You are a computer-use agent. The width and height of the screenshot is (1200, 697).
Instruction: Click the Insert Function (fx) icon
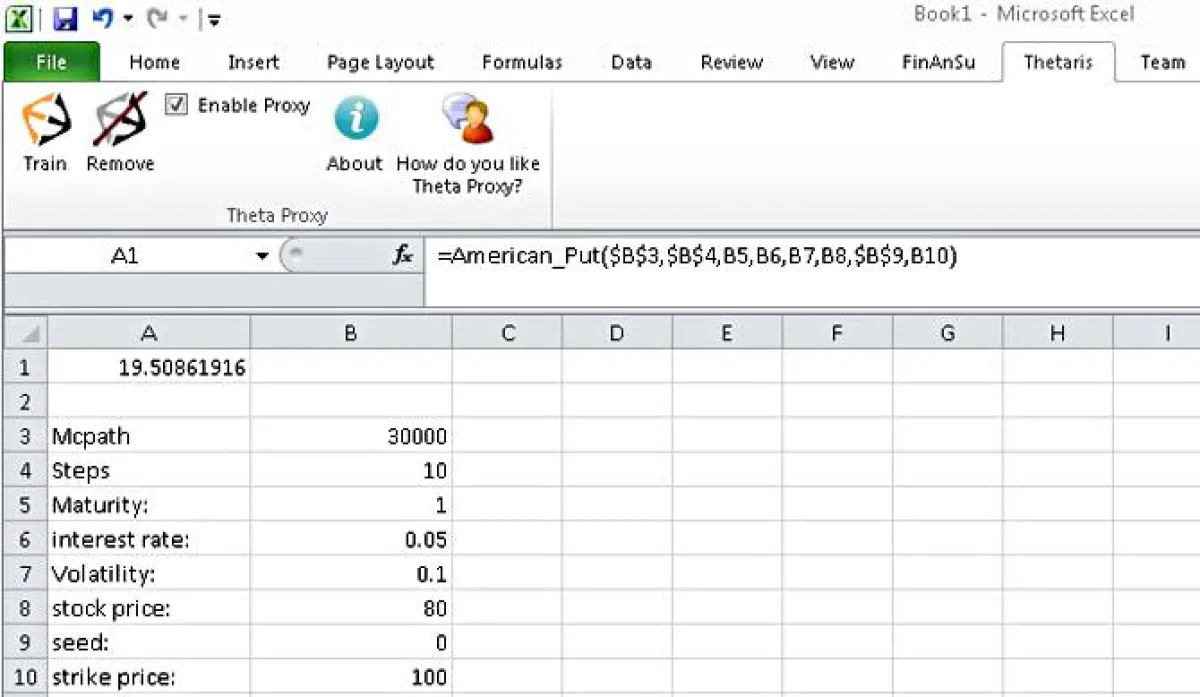402,256
